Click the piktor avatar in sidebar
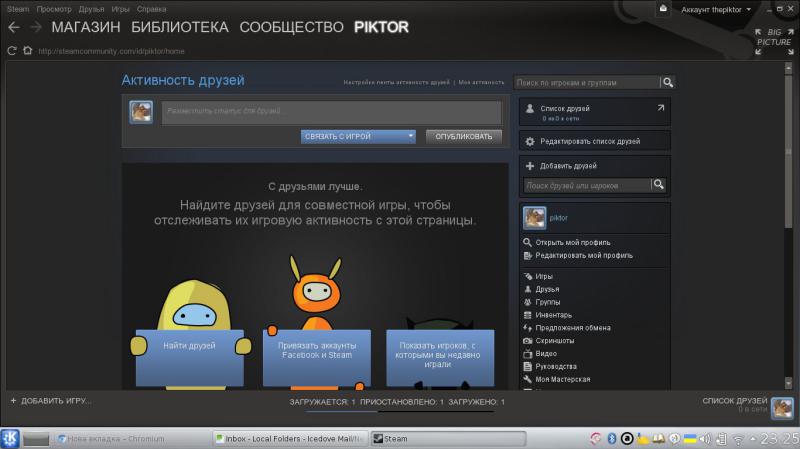 (x=534, y=218)
